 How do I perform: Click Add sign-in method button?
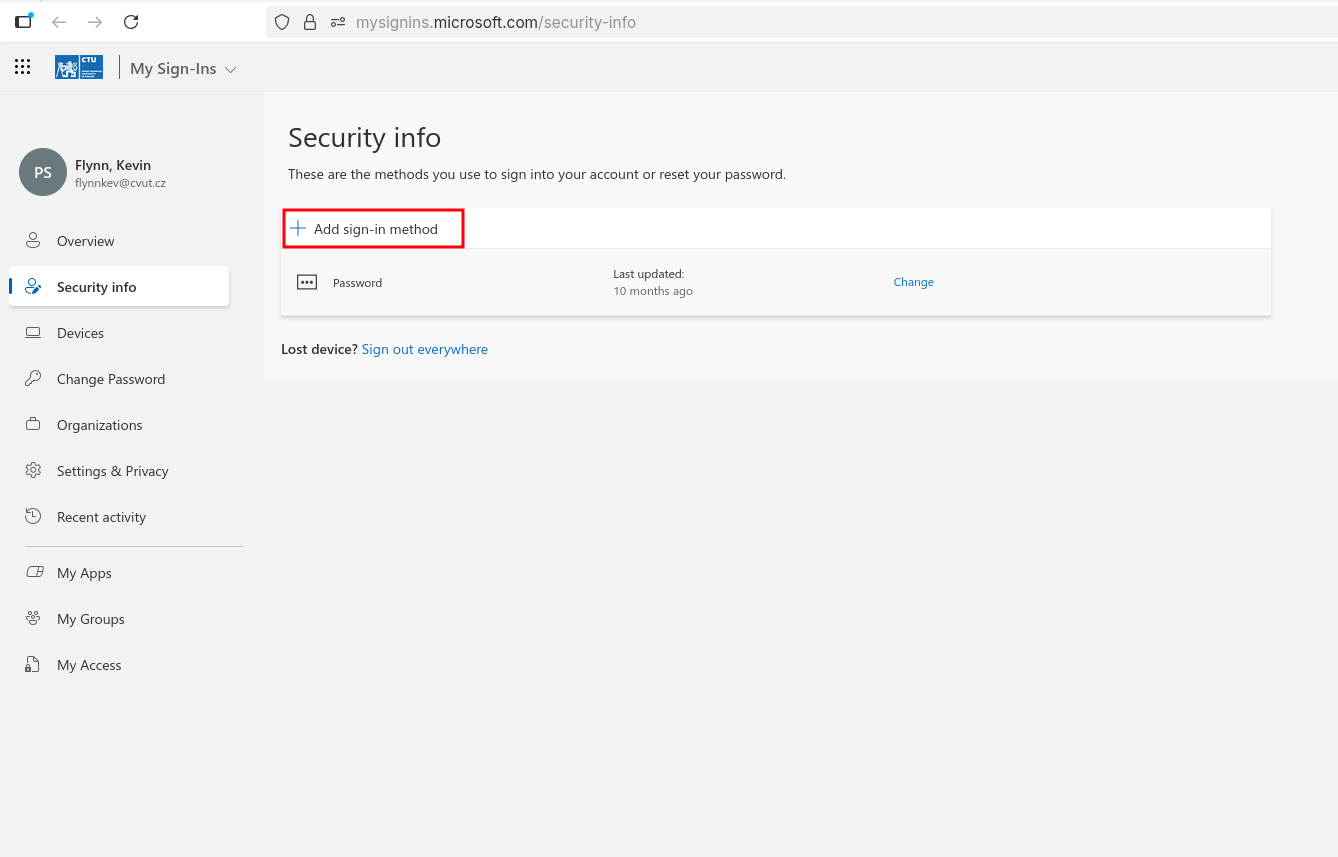click(373, 229)
